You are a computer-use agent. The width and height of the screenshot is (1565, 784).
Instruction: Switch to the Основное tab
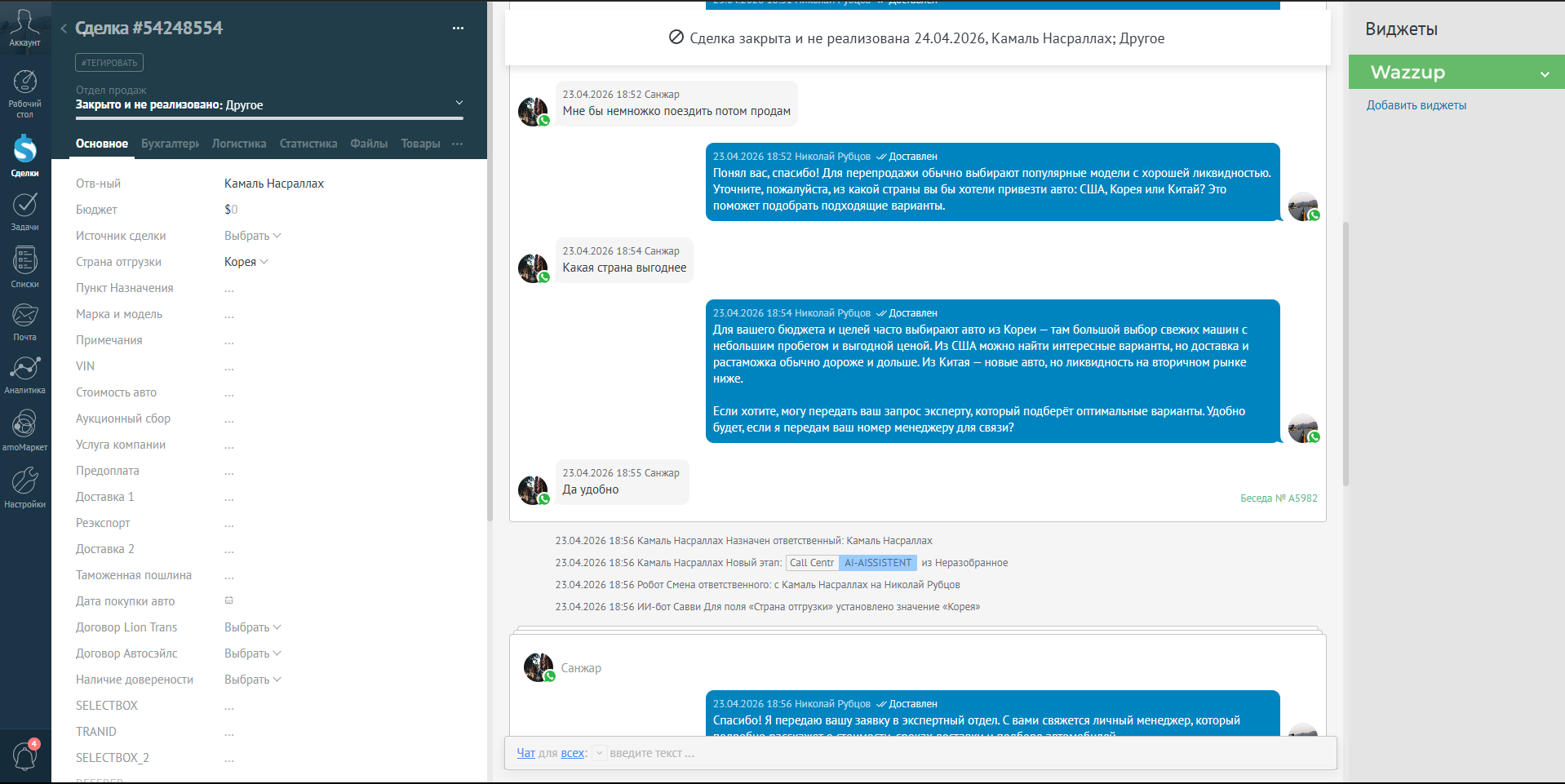click(102, 144)
